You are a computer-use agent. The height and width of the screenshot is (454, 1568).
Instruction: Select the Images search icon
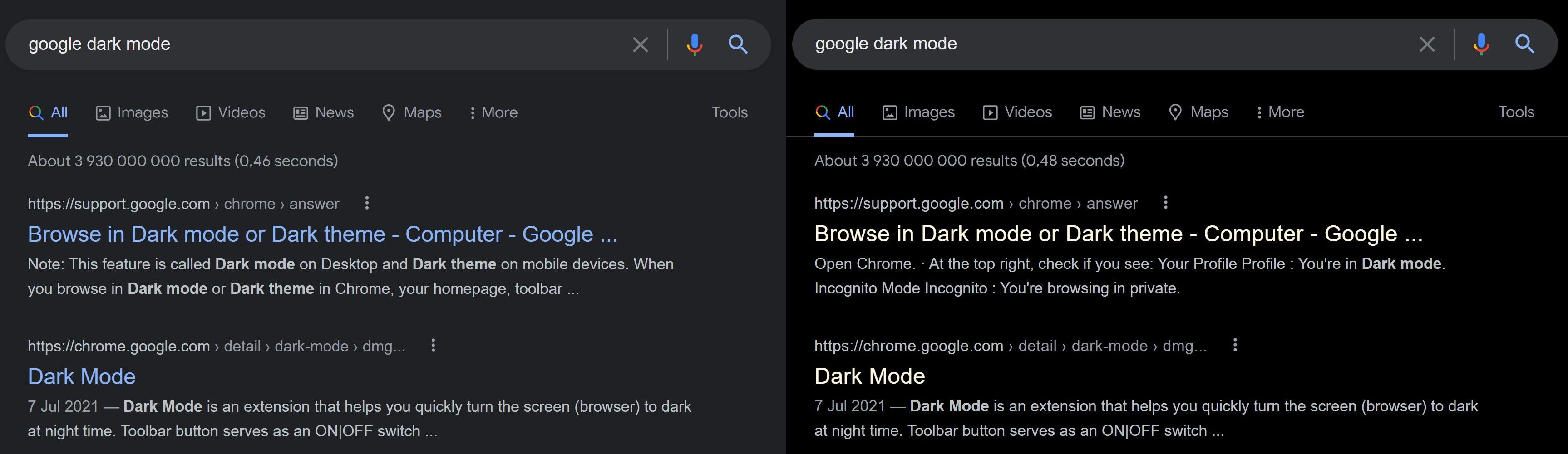pos(104,112)
